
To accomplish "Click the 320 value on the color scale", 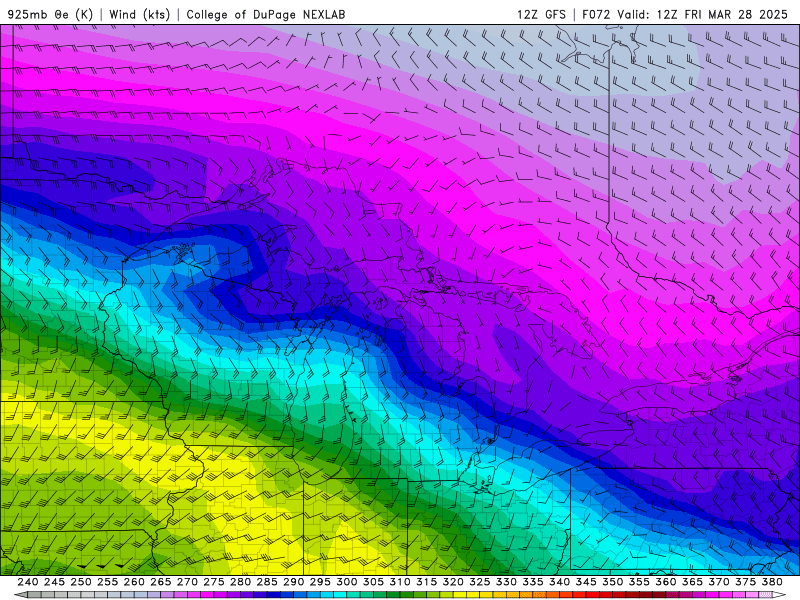I will (453, 582).
